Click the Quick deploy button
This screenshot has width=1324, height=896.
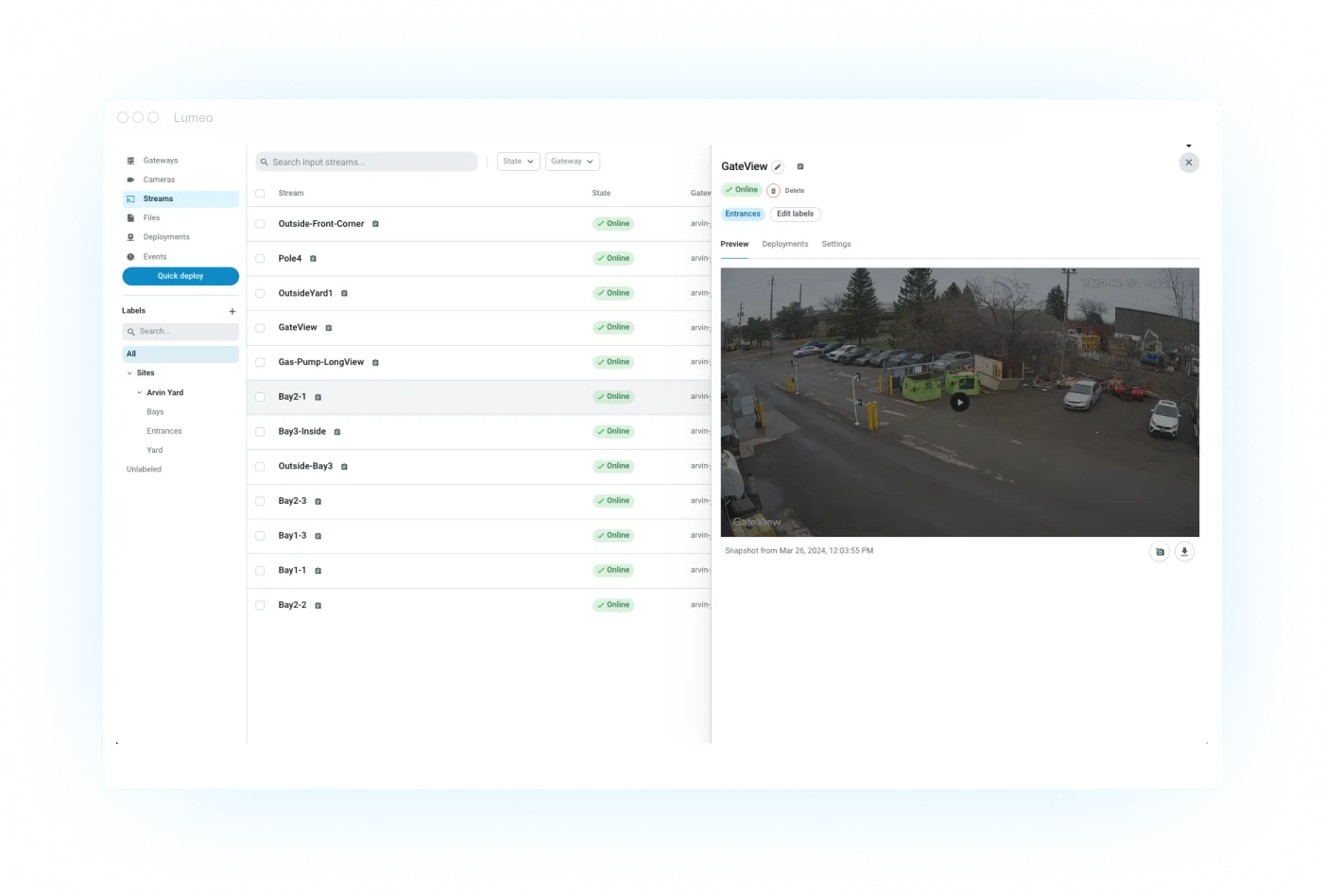181,275
